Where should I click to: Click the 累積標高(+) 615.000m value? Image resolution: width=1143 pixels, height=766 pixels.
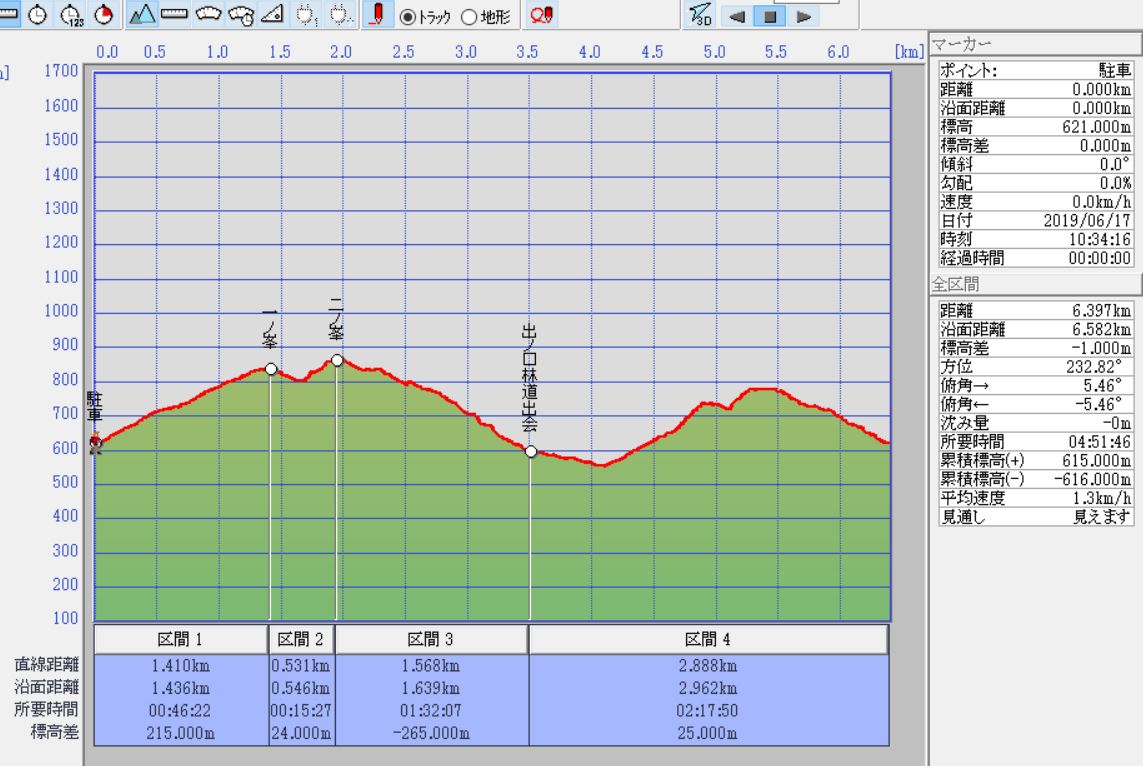[x=1096, y=461]
